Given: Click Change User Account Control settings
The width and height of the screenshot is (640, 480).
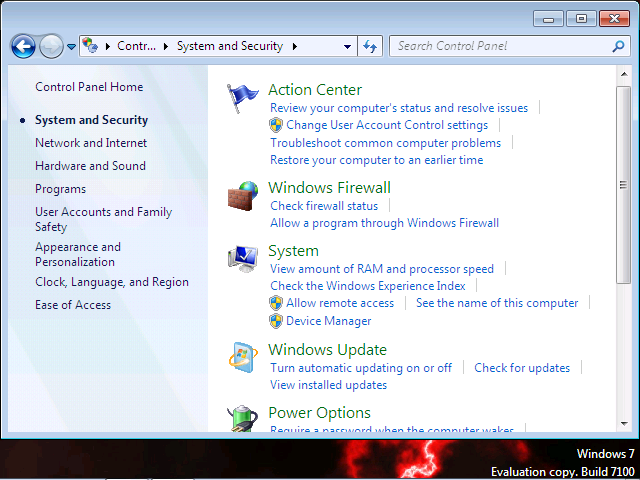Looking at the screenshot, I should point(387,125).
